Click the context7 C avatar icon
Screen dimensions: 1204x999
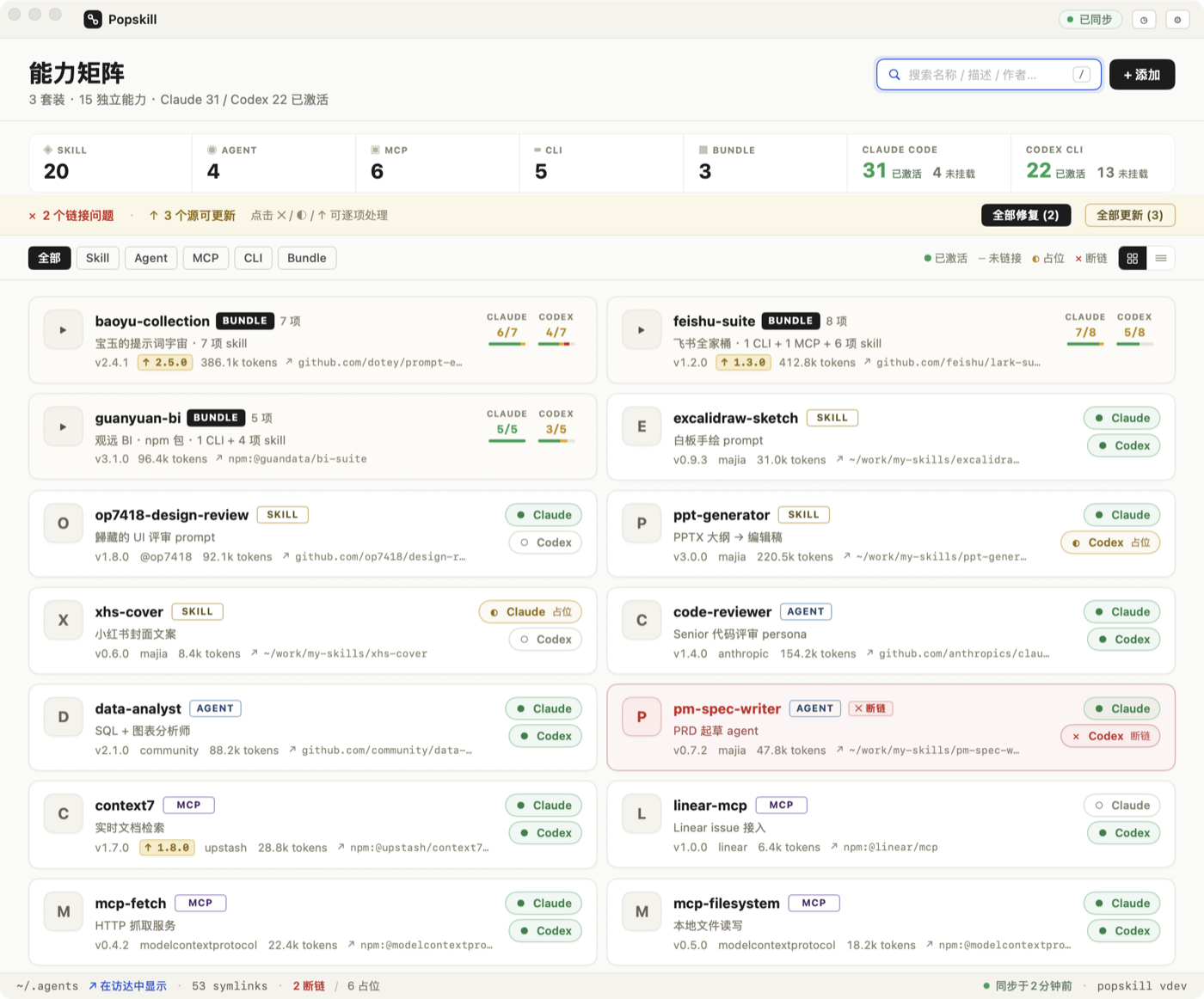point(63,813)
